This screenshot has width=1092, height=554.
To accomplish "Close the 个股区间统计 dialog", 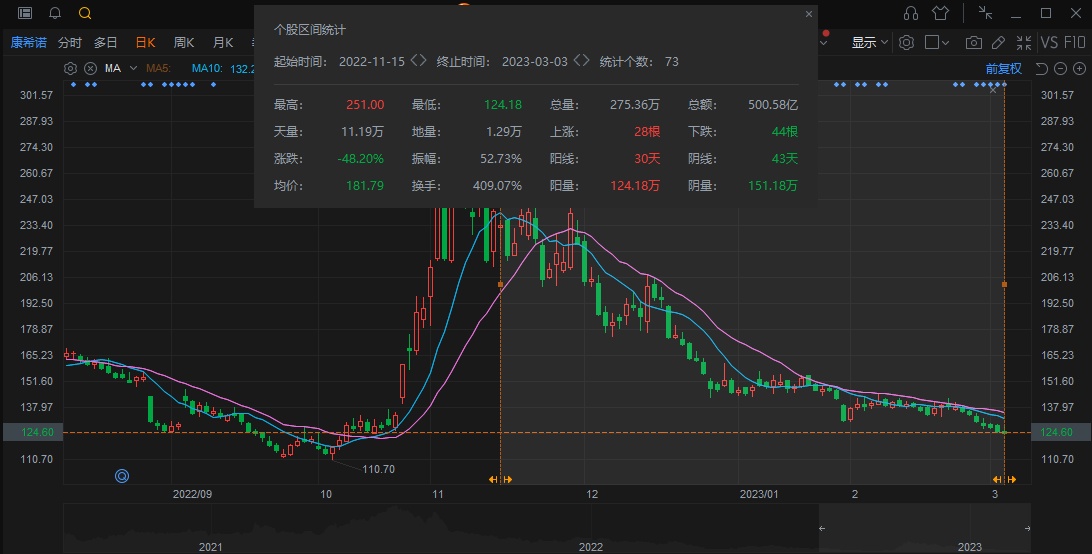I will 809,14.
